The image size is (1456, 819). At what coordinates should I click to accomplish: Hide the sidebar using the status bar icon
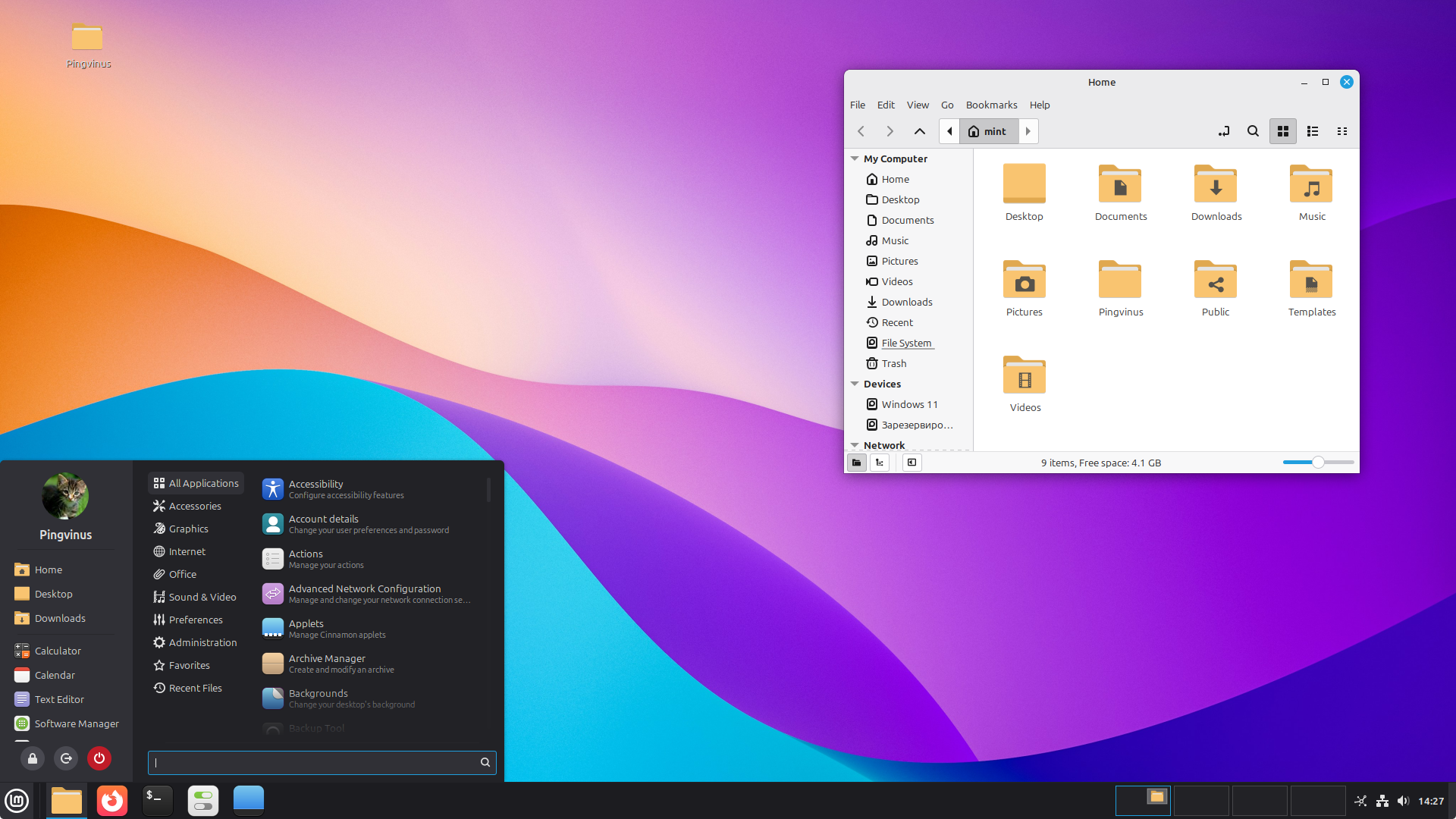[912, 462]
